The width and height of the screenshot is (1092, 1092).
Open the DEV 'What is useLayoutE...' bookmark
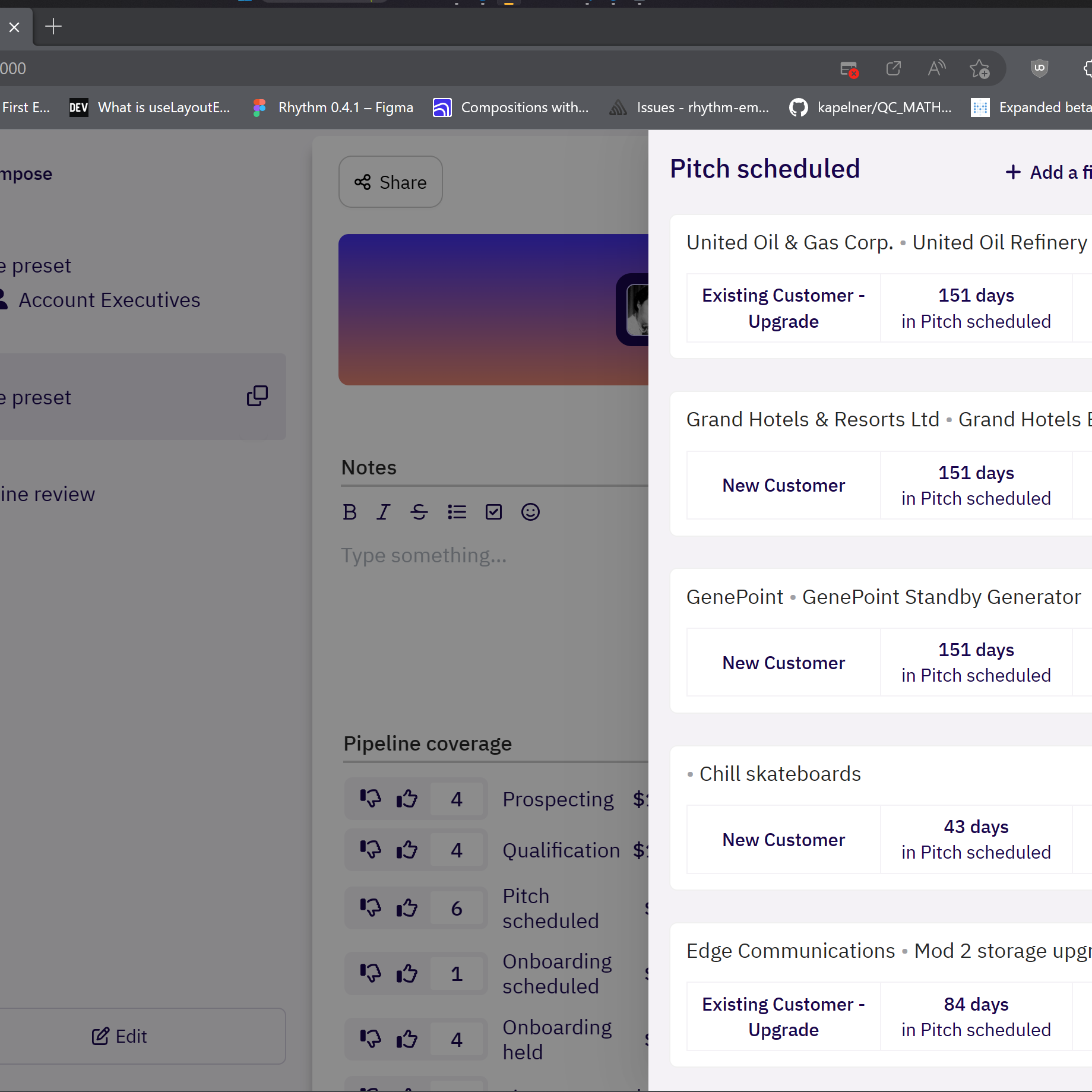(150, 107)
